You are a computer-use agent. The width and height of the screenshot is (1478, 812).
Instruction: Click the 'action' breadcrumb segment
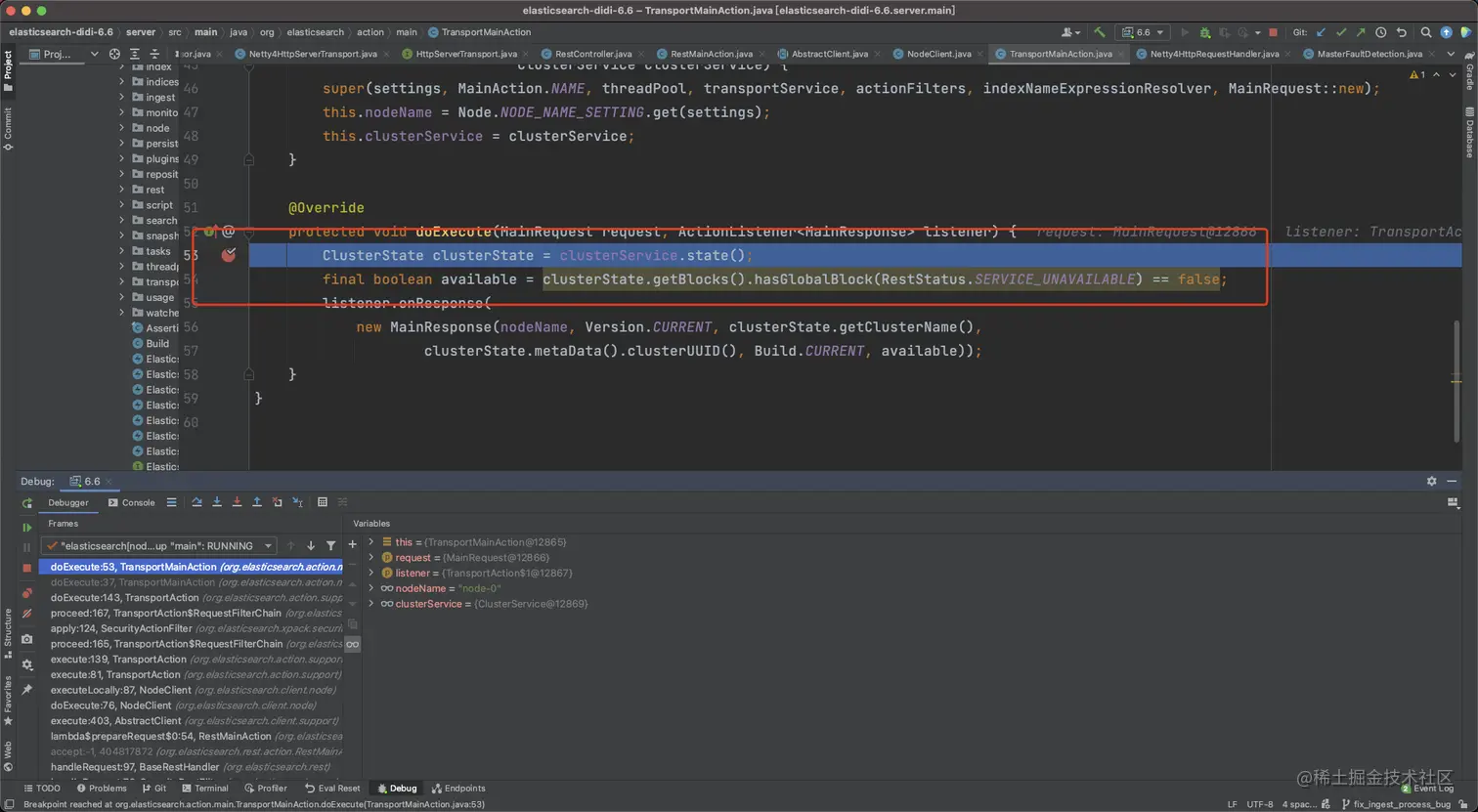coord(370,32)
